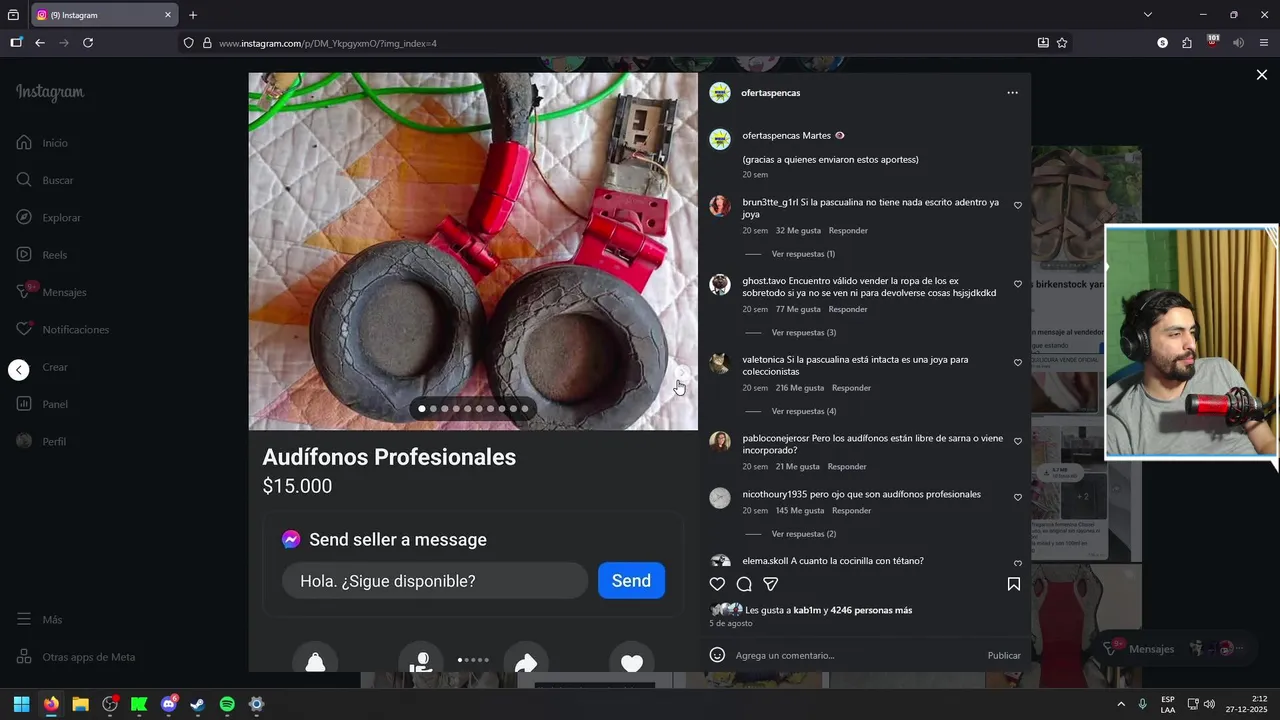This screenshot has height=720, width=1280.
Task: Open 216 Me gusta on valetonica comment
Action: pyautogui.click(x=800, y=388)
